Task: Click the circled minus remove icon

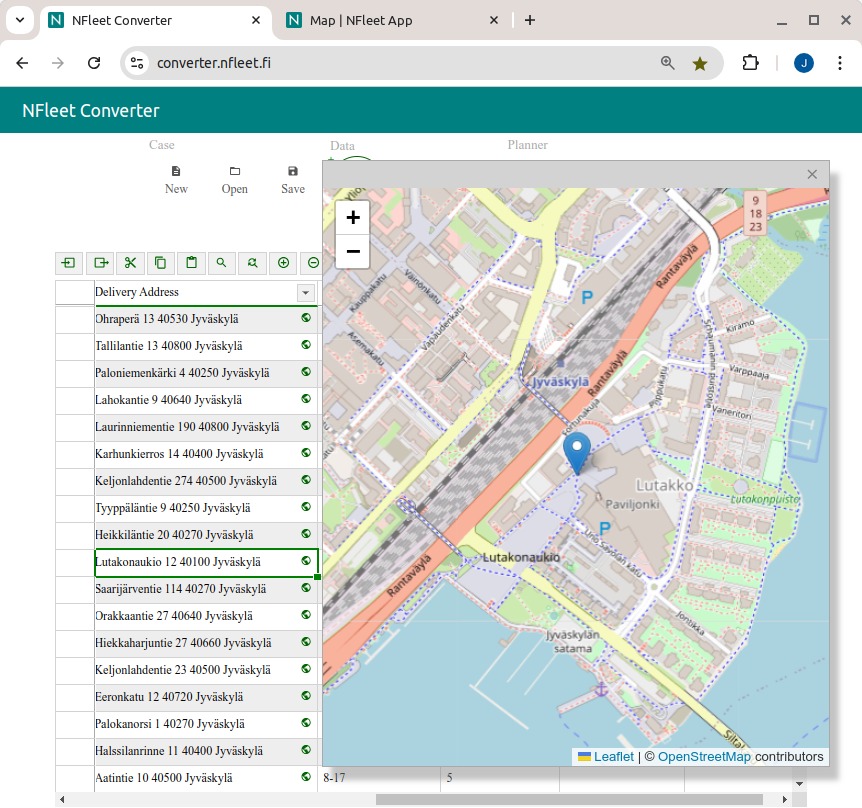Action: 313,263
